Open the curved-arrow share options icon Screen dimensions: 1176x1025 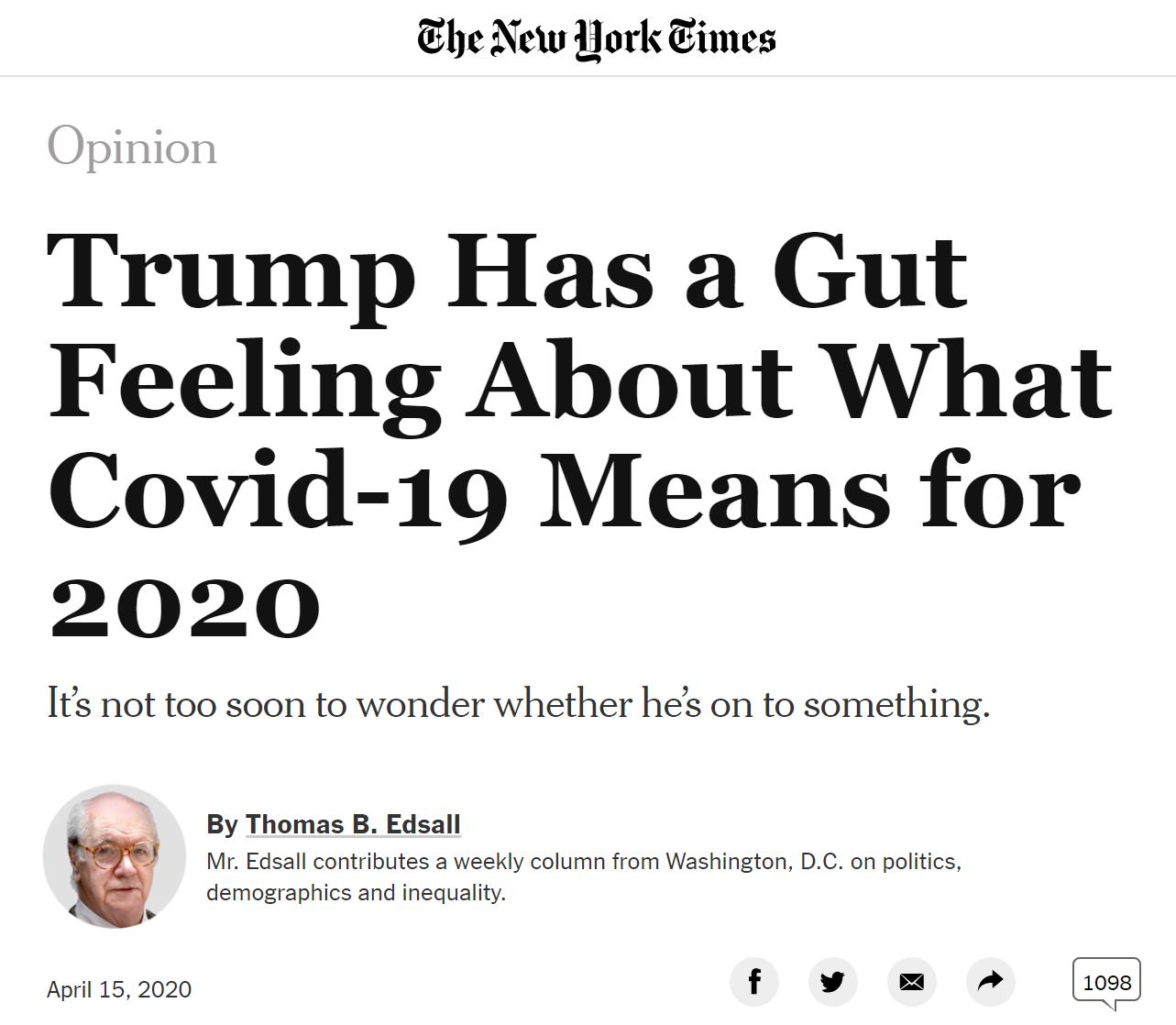990,983
